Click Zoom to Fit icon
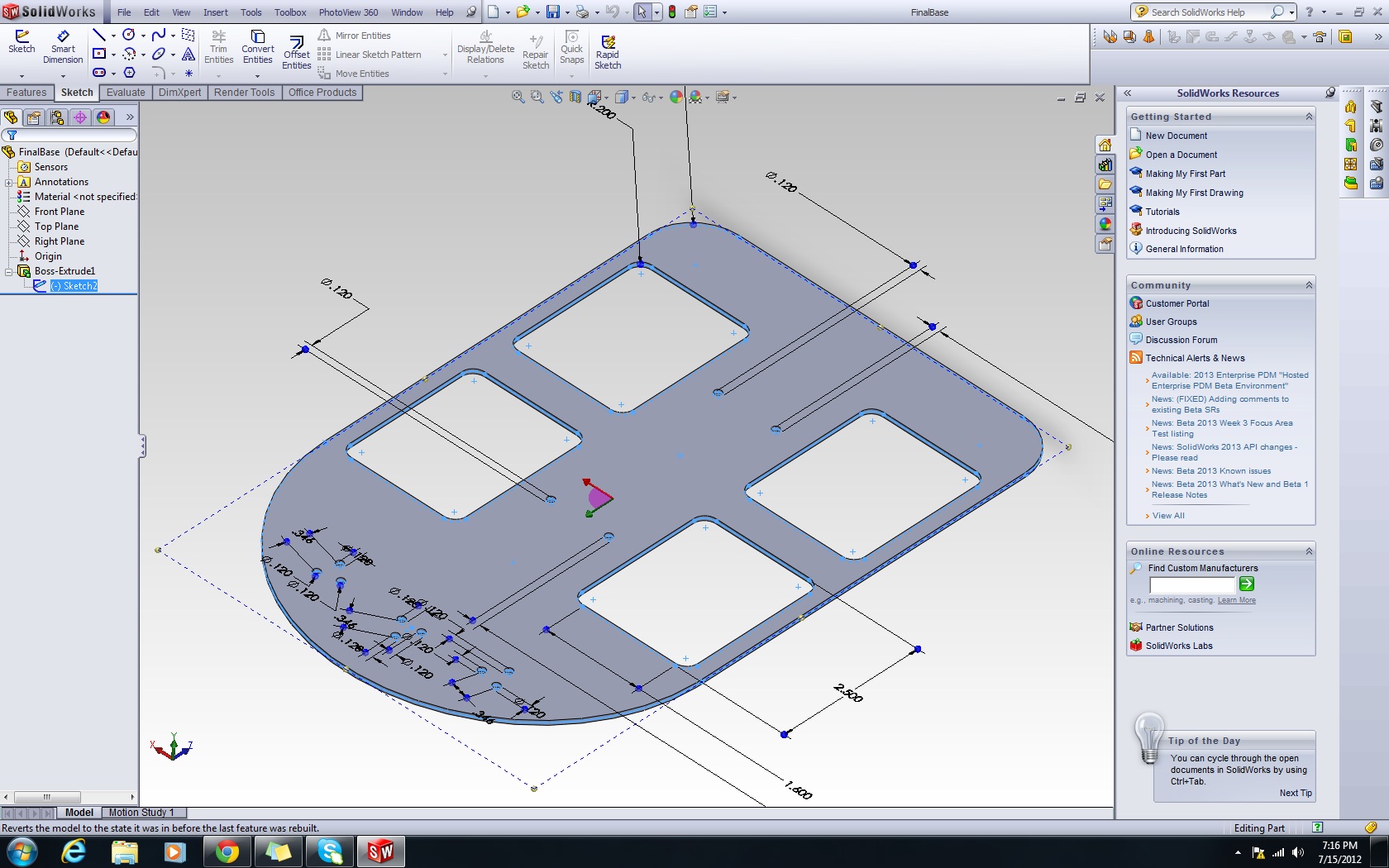Viewport: 1389px width, 868px height. click(518, 97)
